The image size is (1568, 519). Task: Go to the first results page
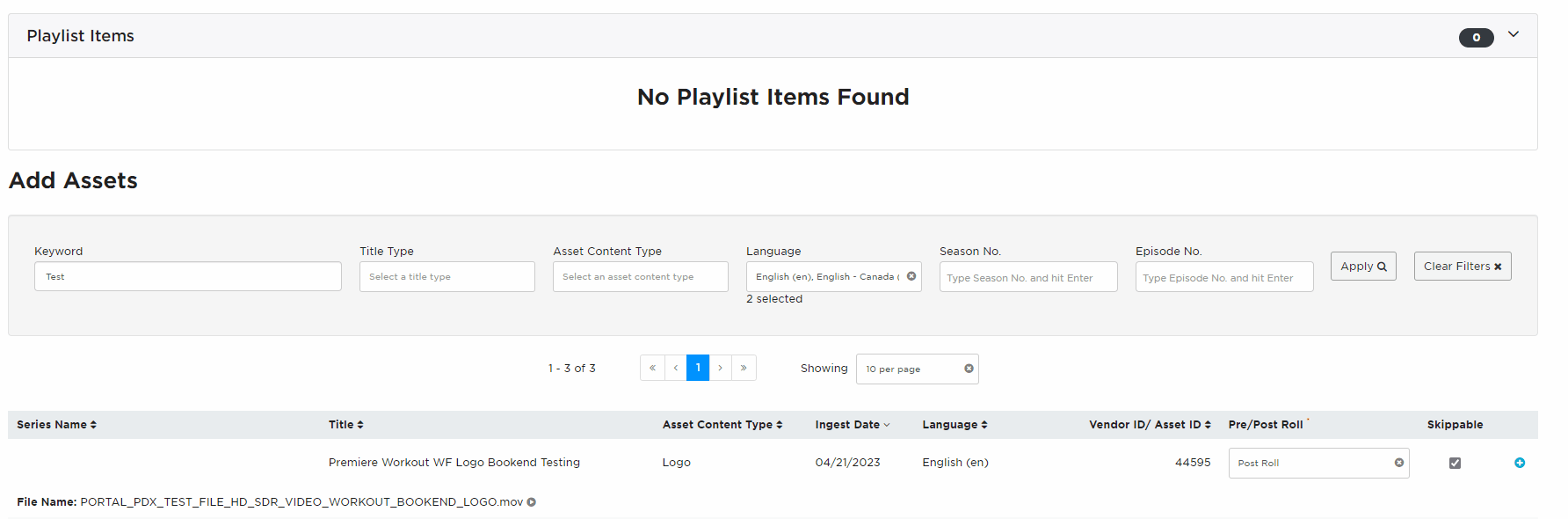click(x=652, y=368)
